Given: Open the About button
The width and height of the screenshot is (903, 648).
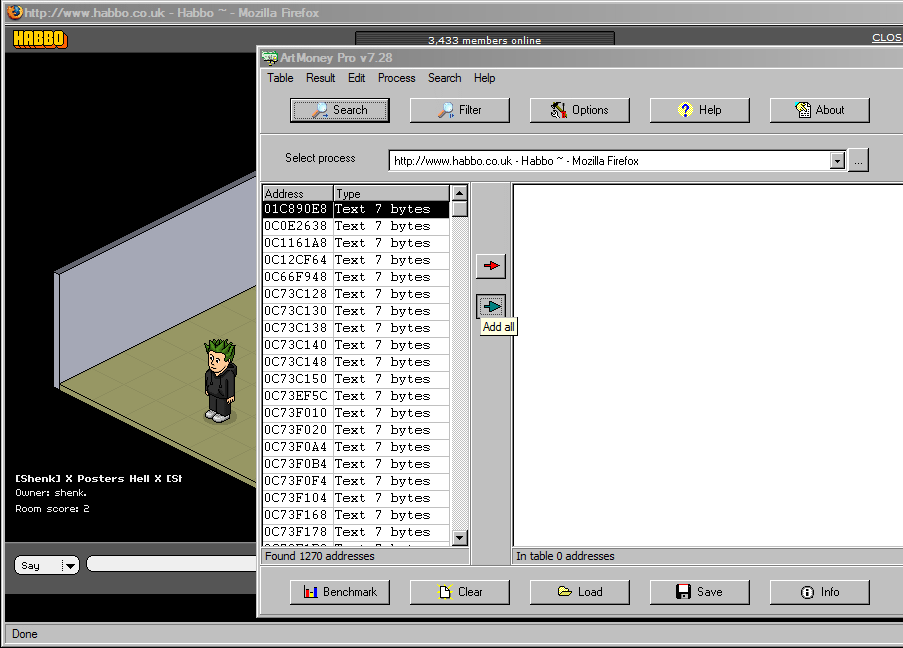Looking at the screenshot, I should click(819, 110).
